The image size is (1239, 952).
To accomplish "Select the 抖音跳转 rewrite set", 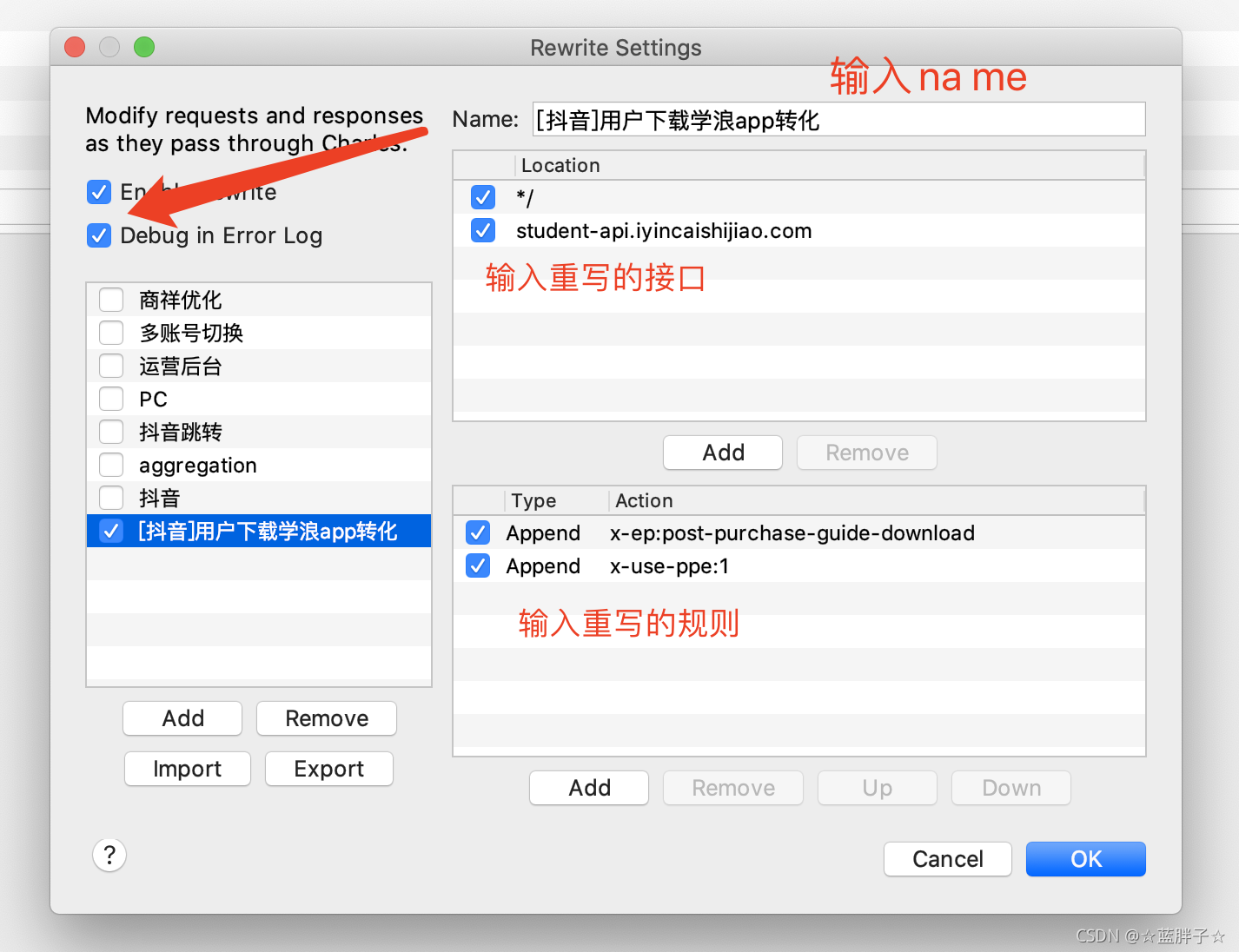I will (x=259, y=432).
